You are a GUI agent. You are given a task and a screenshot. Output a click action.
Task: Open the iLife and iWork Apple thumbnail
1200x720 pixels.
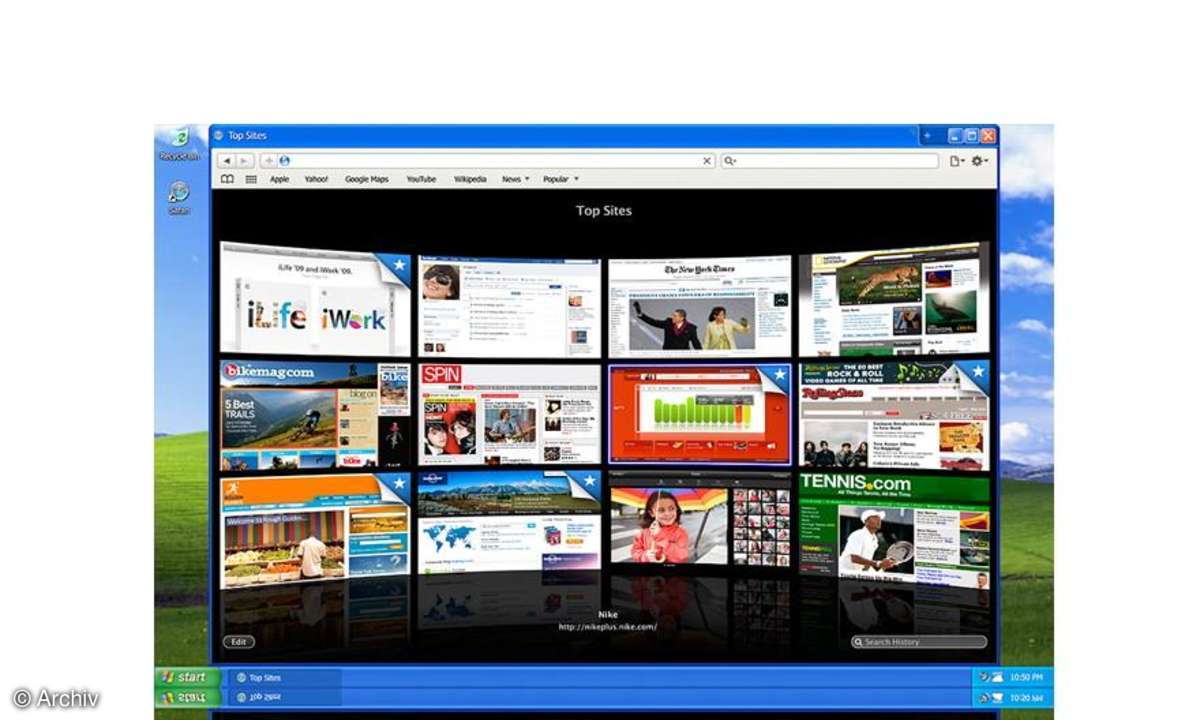315,298
